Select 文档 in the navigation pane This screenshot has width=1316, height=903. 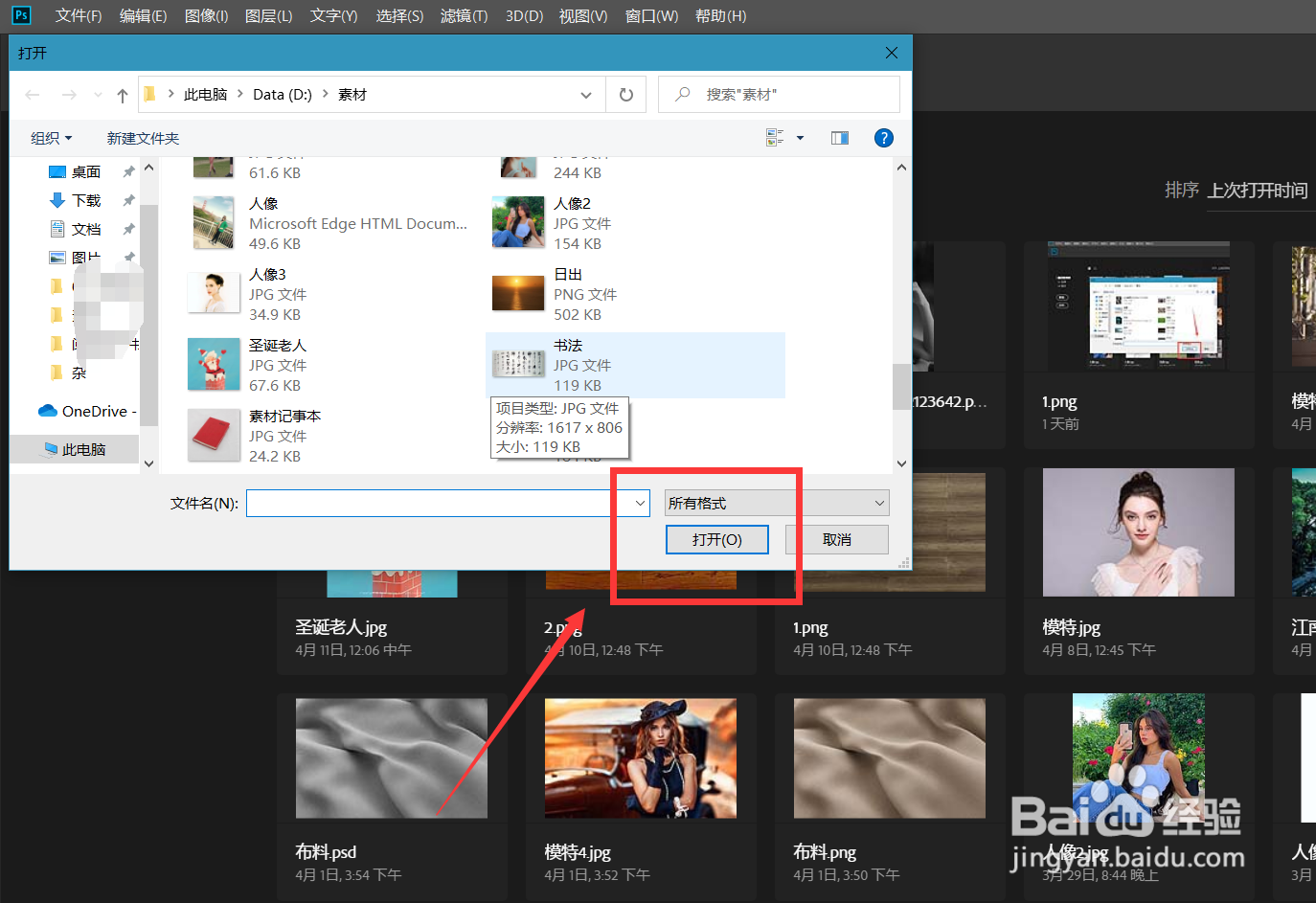tap(86, 230)
